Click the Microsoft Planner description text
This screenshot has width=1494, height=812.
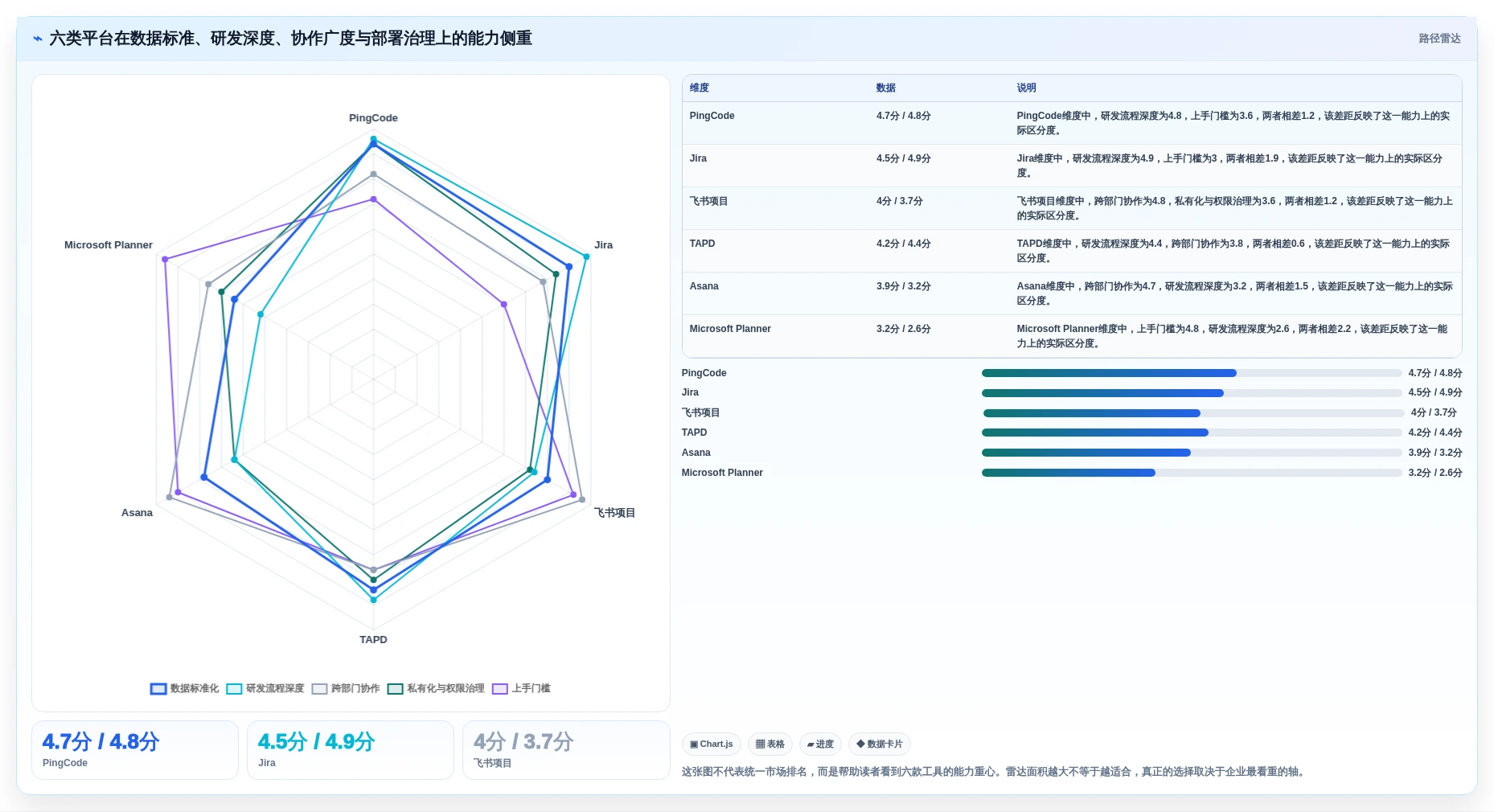click(x=1233, y=336)
